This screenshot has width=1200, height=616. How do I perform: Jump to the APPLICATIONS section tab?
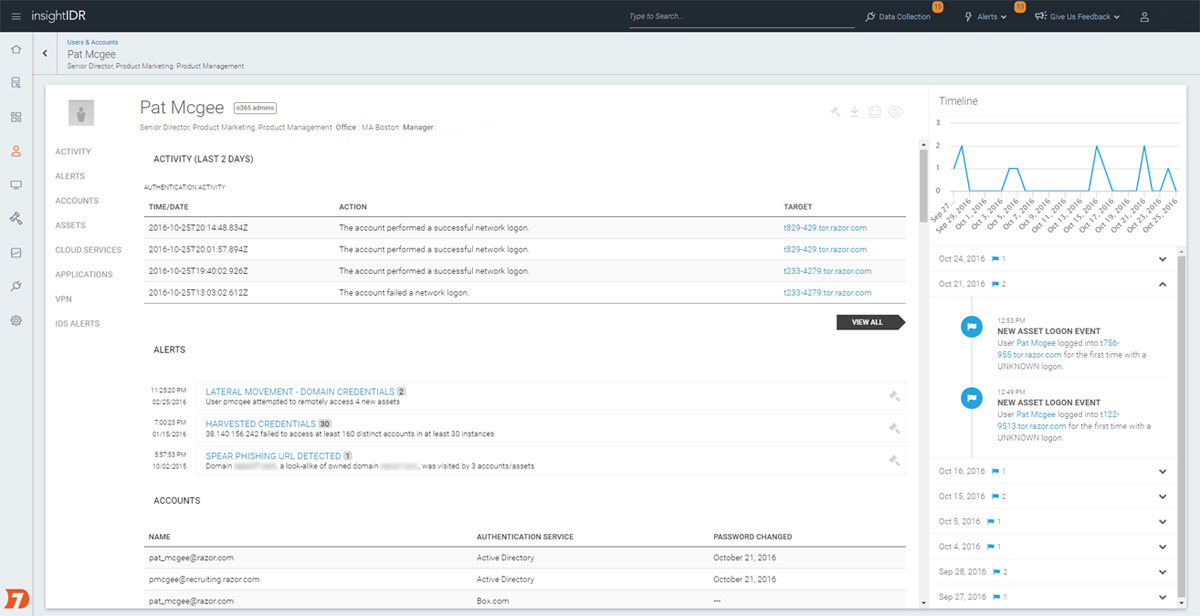pyautogui.click(x=84, y=274)
